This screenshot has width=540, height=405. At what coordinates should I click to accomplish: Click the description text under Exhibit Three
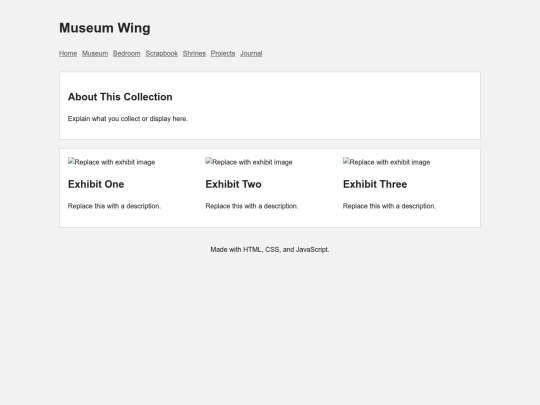point(389,206)
